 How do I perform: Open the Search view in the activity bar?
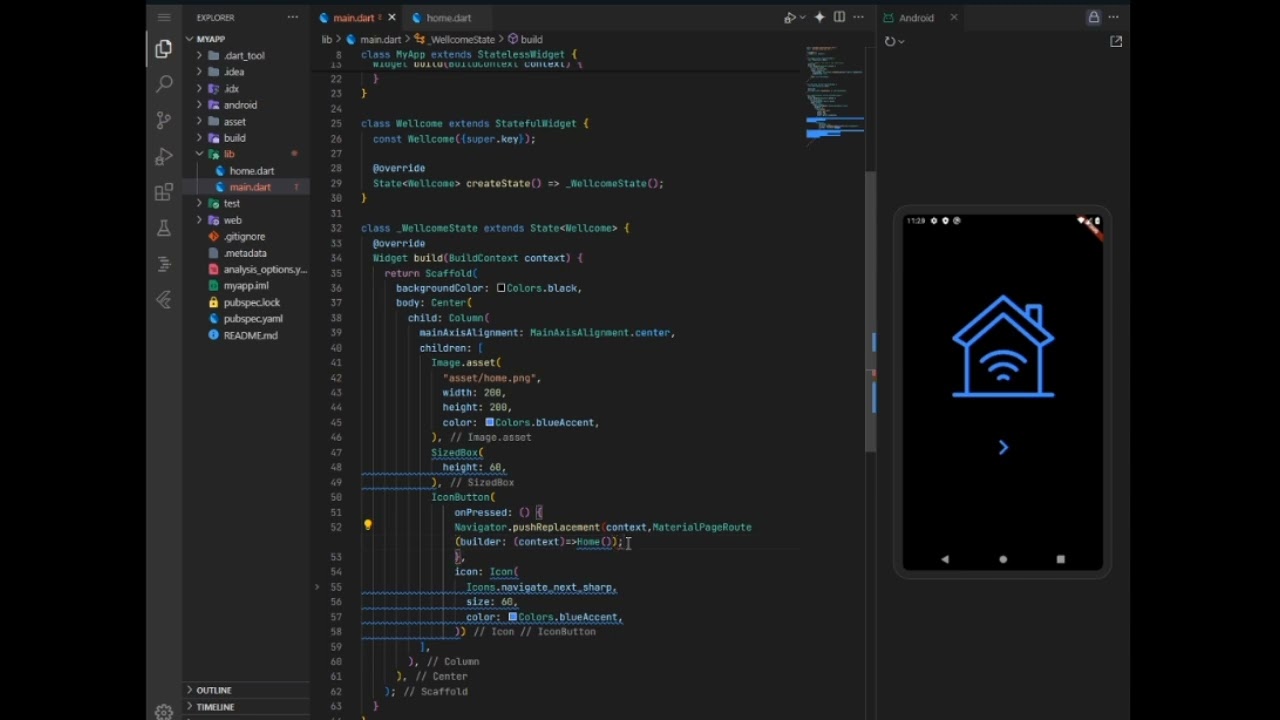click(x=164, y=84)
